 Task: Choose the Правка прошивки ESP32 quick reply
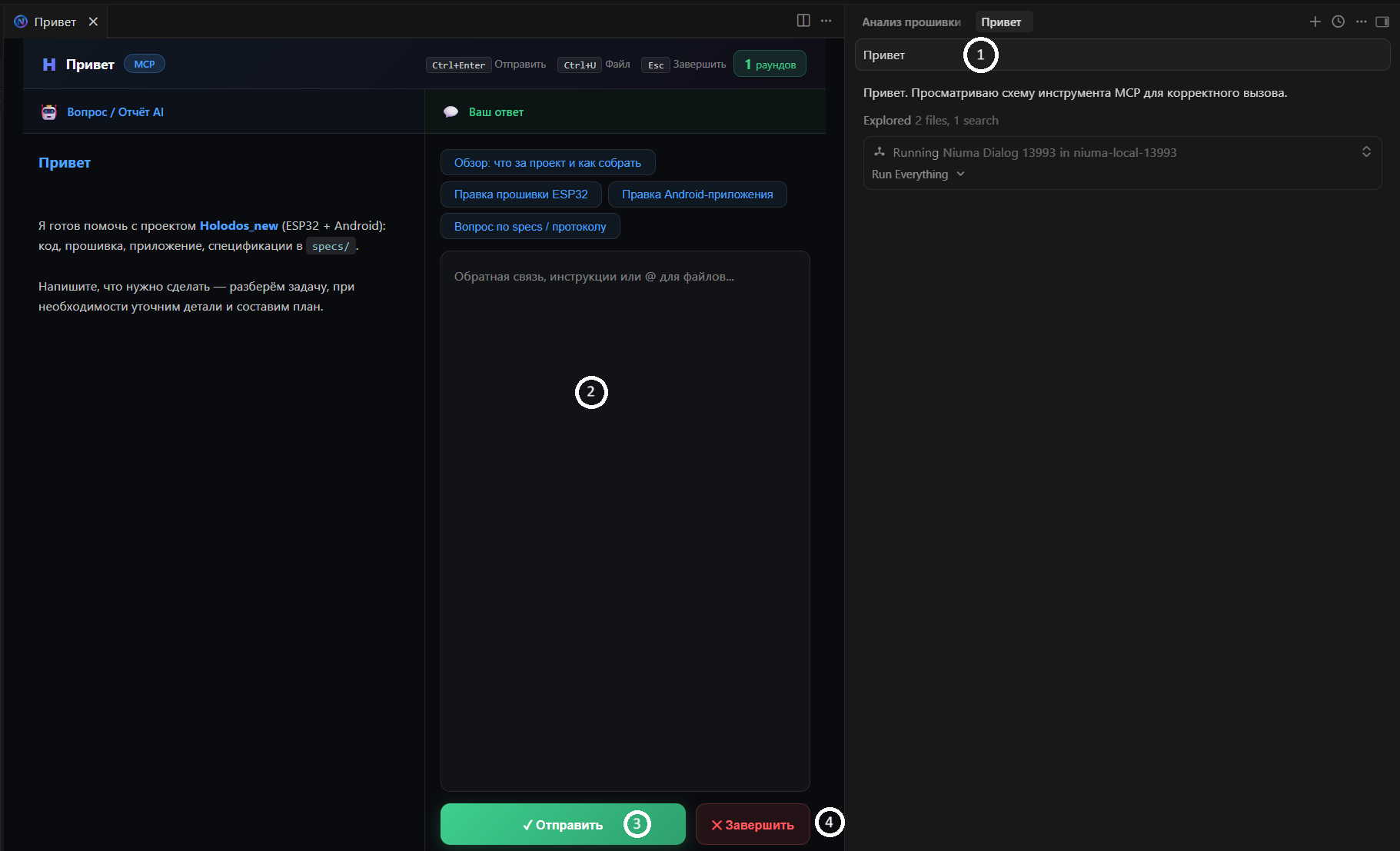click(x=520, y=194)
